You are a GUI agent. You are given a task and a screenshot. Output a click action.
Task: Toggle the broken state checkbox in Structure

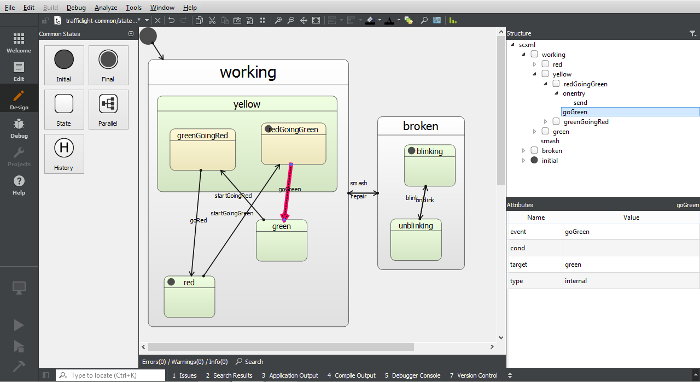[x=534, y=150]
